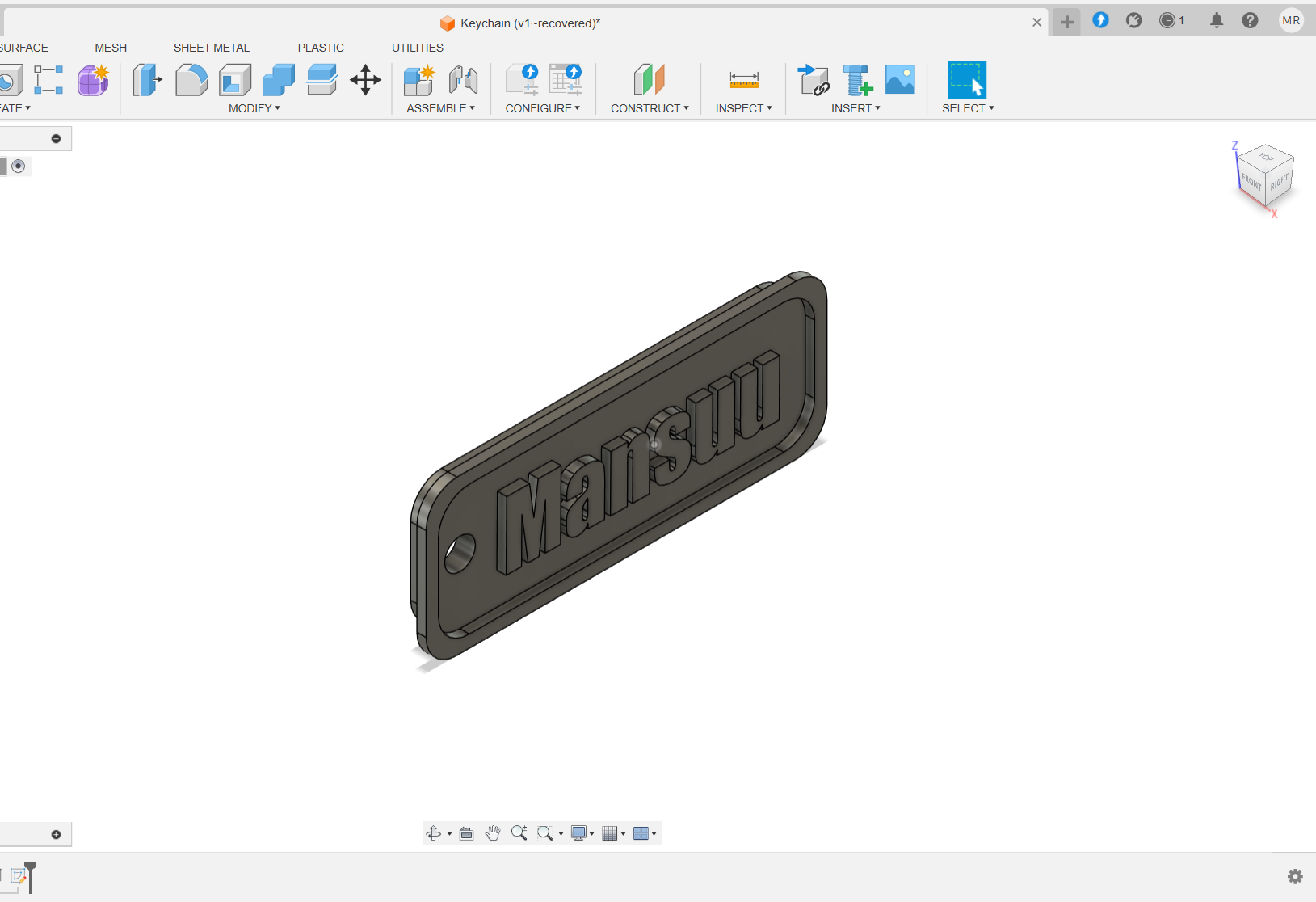The image size is (1316, 902).
Task: Activate the Fillet tool
Action: click(x=191, y=80)
